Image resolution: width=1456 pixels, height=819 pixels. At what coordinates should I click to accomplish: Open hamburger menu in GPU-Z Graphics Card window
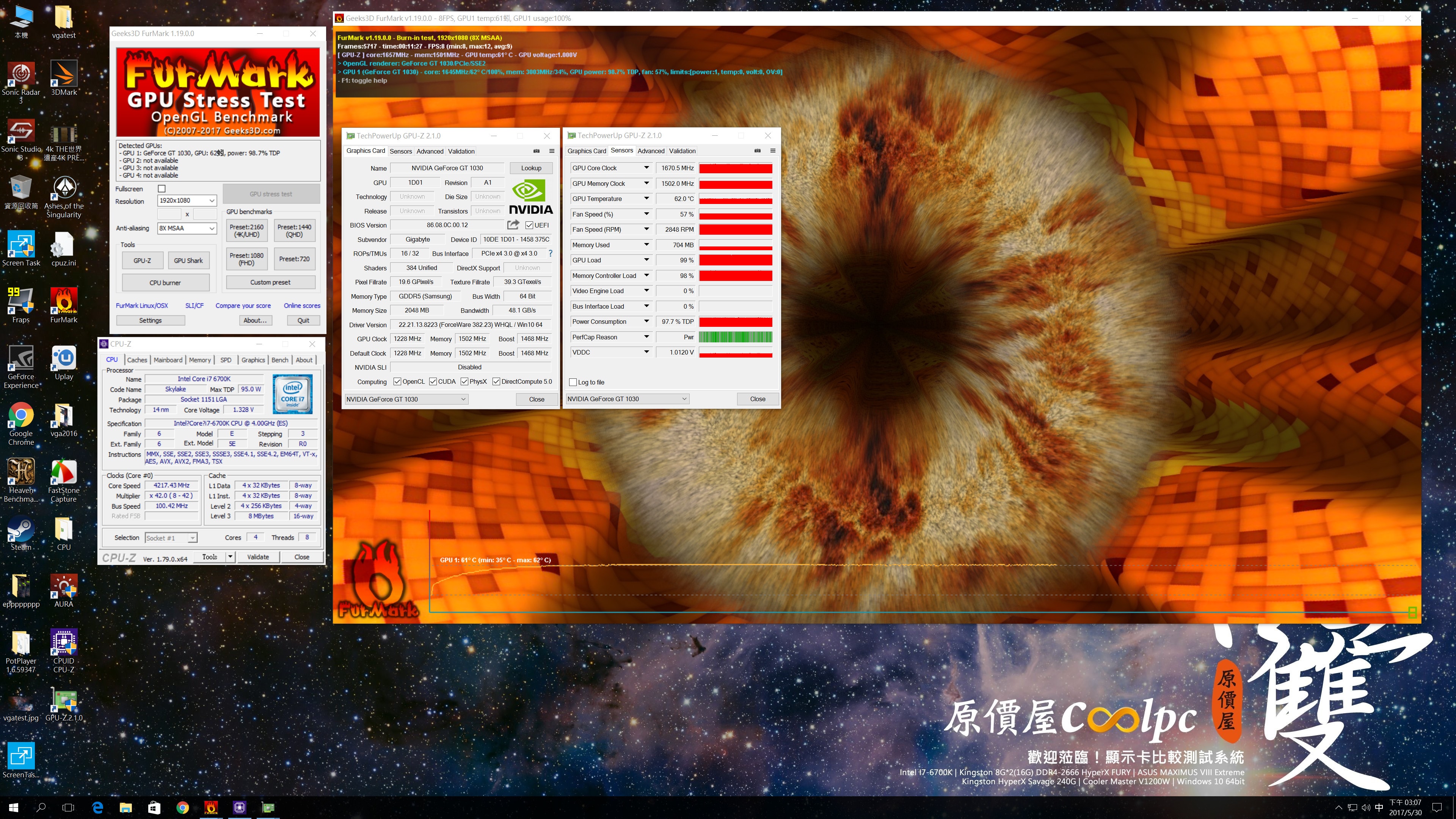pyautogui.click(x=552, y=151)
